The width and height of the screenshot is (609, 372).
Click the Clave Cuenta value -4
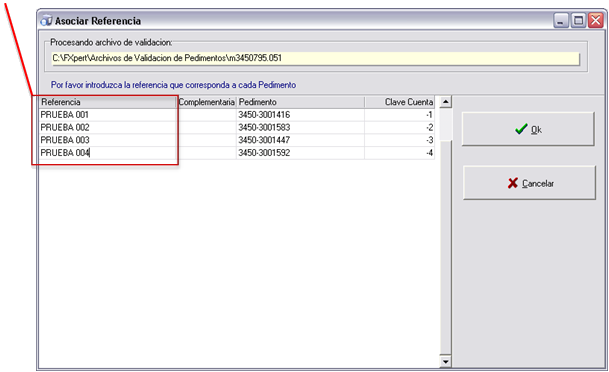pos(400,153)
